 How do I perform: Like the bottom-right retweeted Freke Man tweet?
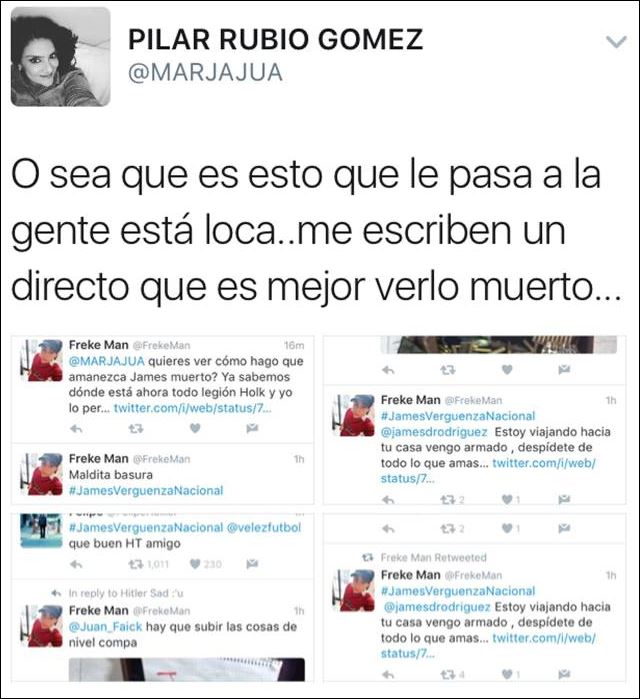coord(507,674)
